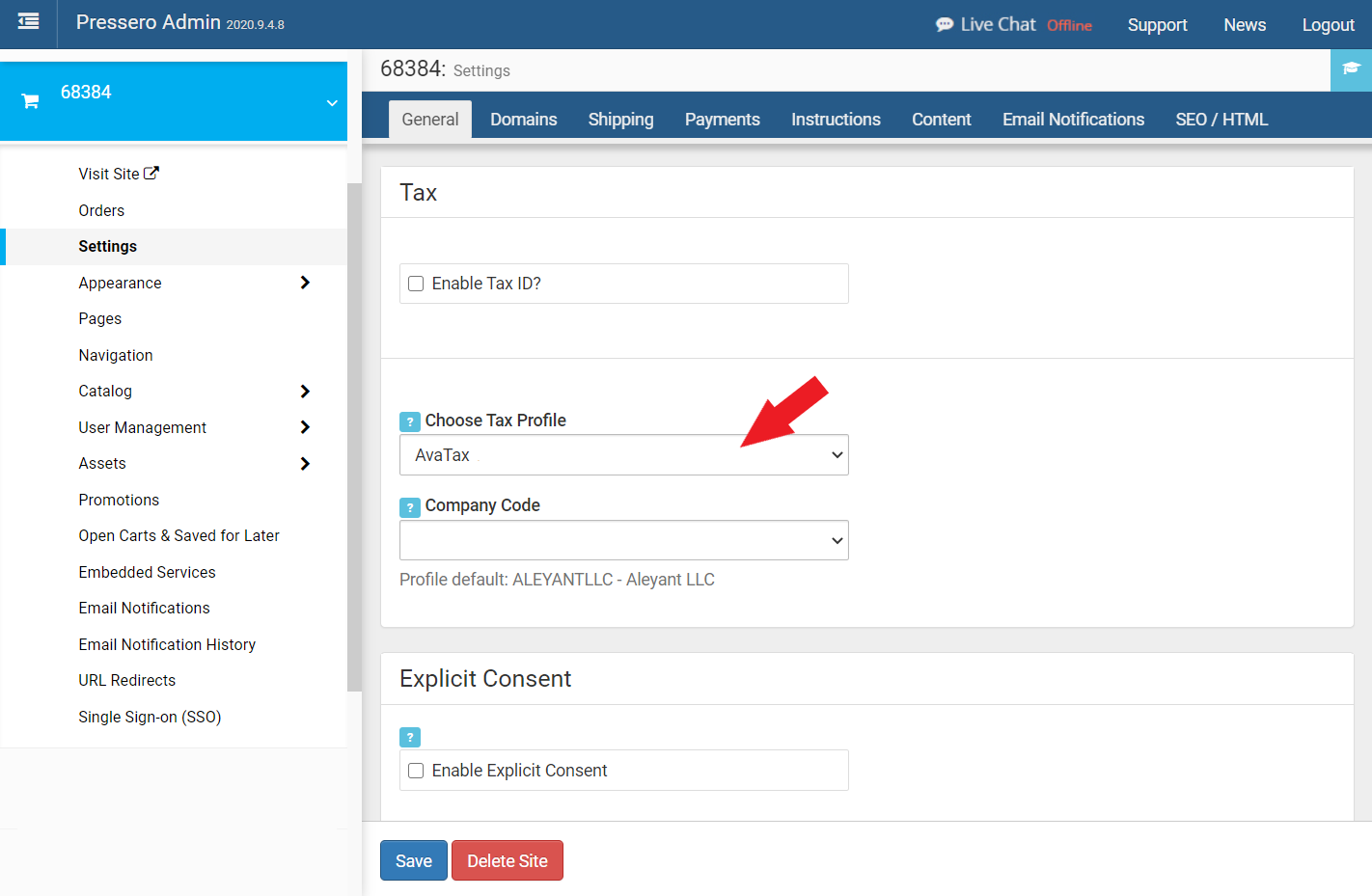1372x896 pixels.
Task: Click help icon beside Choose Tax Profile
Action: pos(410,421)
